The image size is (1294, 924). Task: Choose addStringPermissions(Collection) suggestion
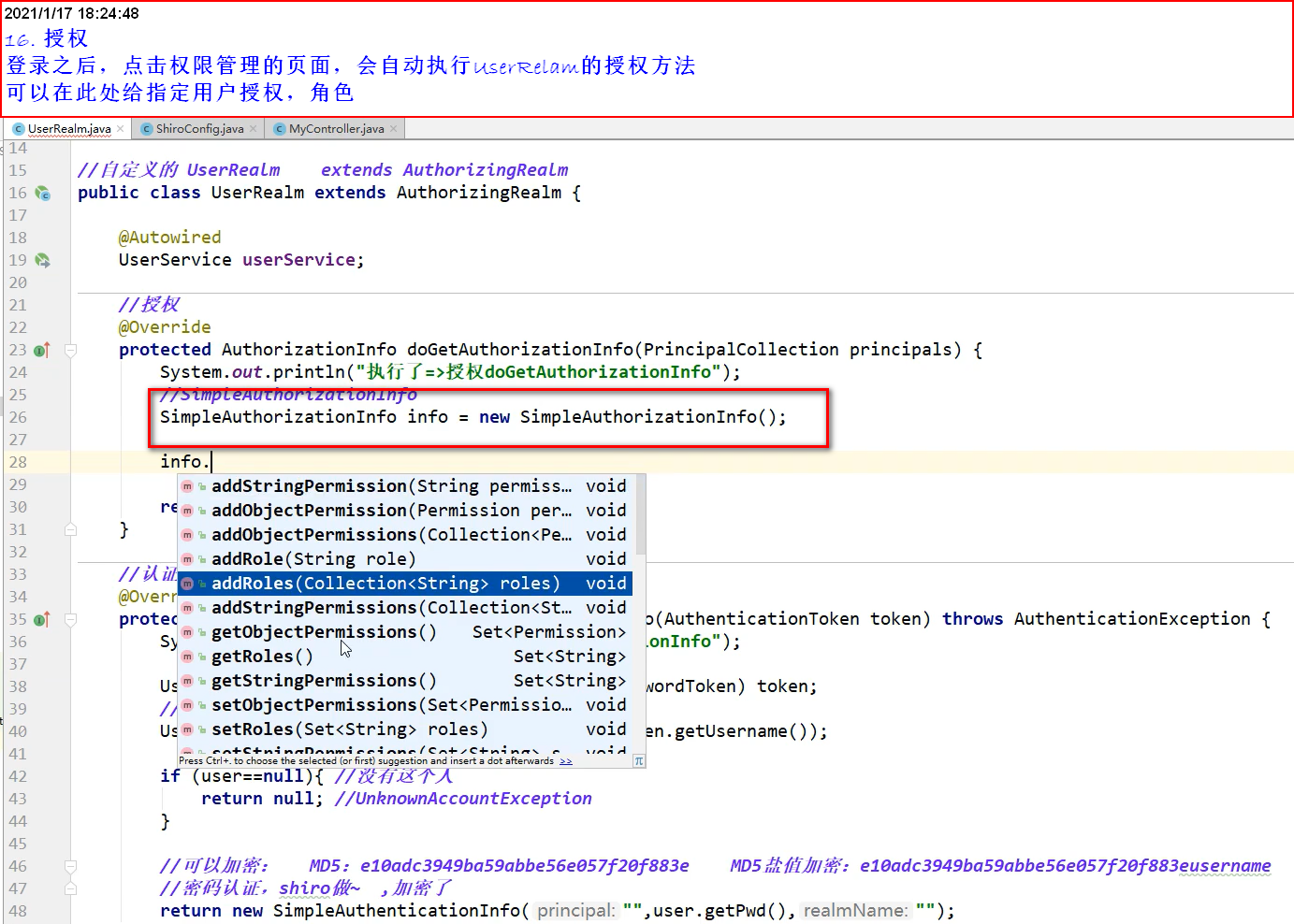point(405,608)
